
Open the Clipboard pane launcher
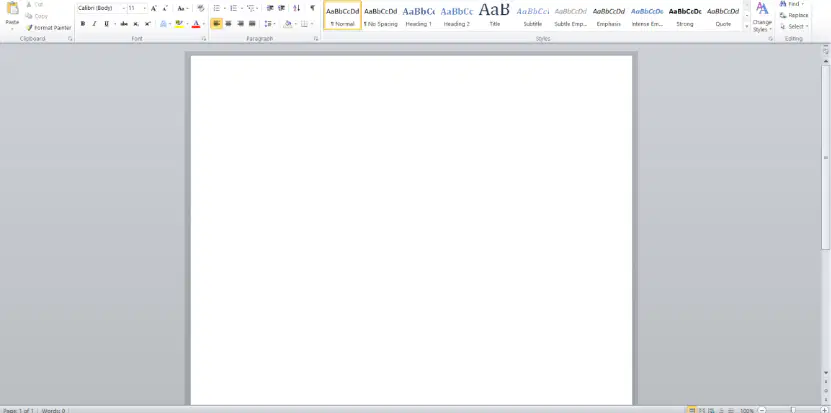pyautogui.click(x=70, y=39)
